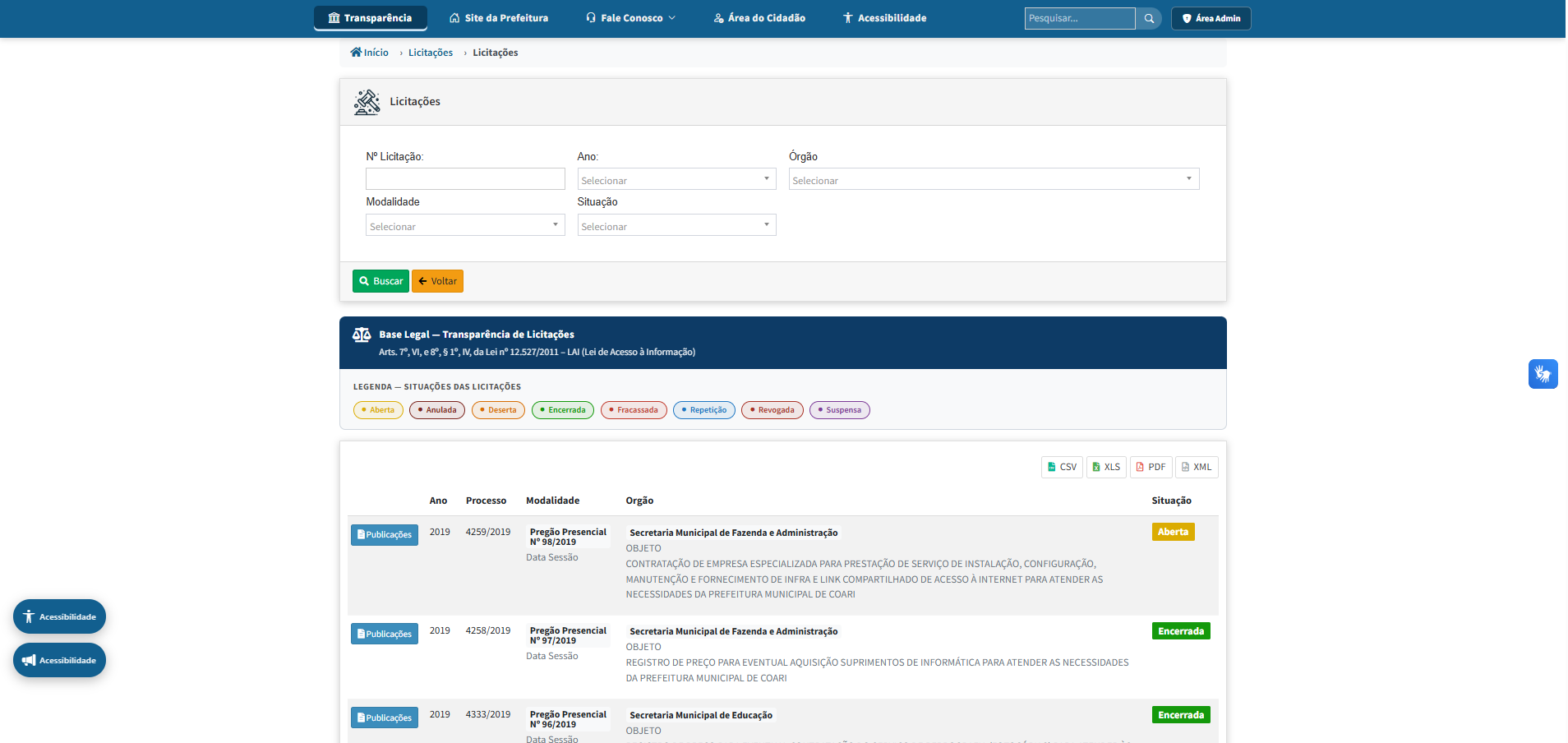1568x743 pixels.
Task: Select the Anulada legend badge
Action: coord(437,410)
